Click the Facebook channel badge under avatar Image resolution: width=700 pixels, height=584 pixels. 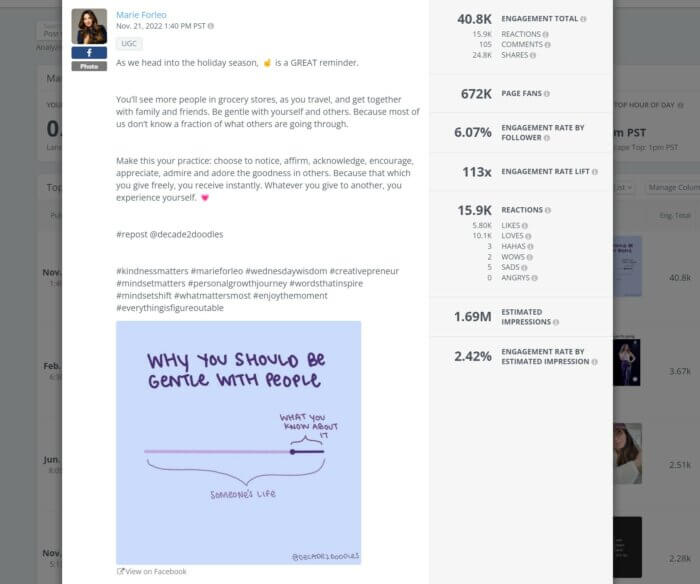[x=89, y=53]
